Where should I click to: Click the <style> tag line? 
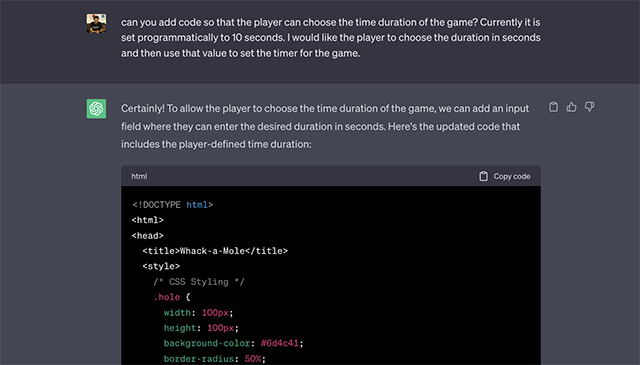[161, 266]
